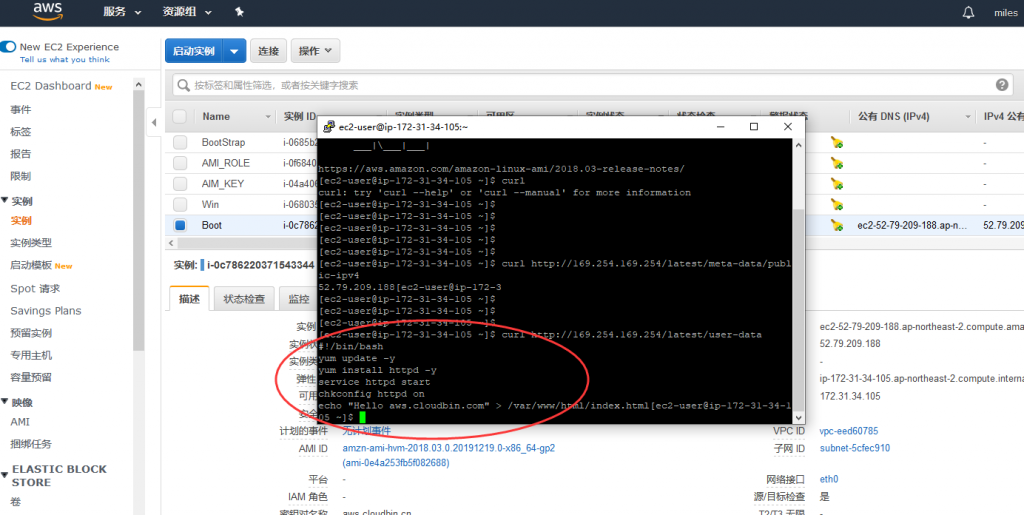Open the AWS home logo

click(48, 11)
